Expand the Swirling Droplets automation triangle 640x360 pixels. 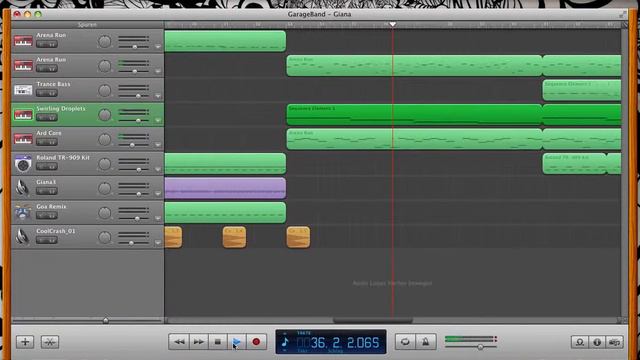[158, 120]
